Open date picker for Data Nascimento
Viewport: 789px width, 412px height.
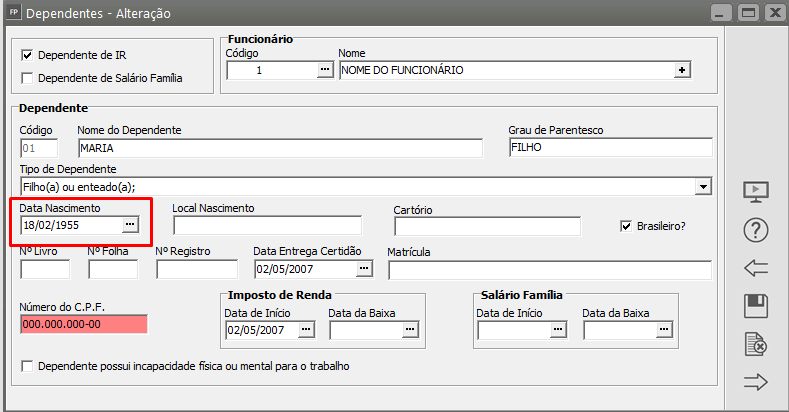tap(129, 226)
